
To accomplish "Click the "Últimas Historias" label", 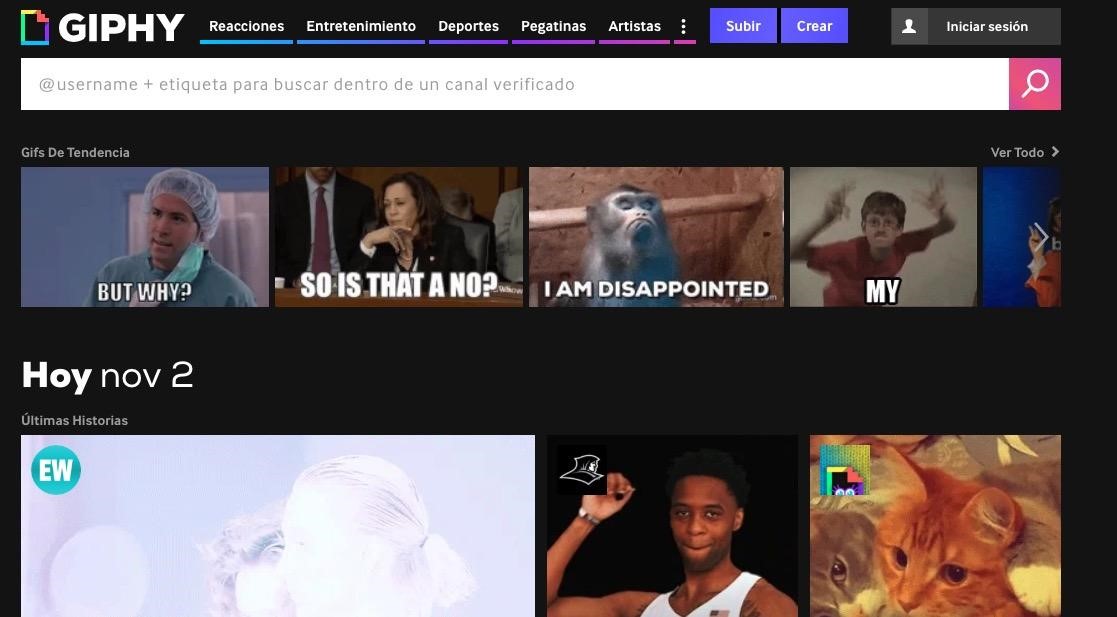I will (x=75, y=420).
